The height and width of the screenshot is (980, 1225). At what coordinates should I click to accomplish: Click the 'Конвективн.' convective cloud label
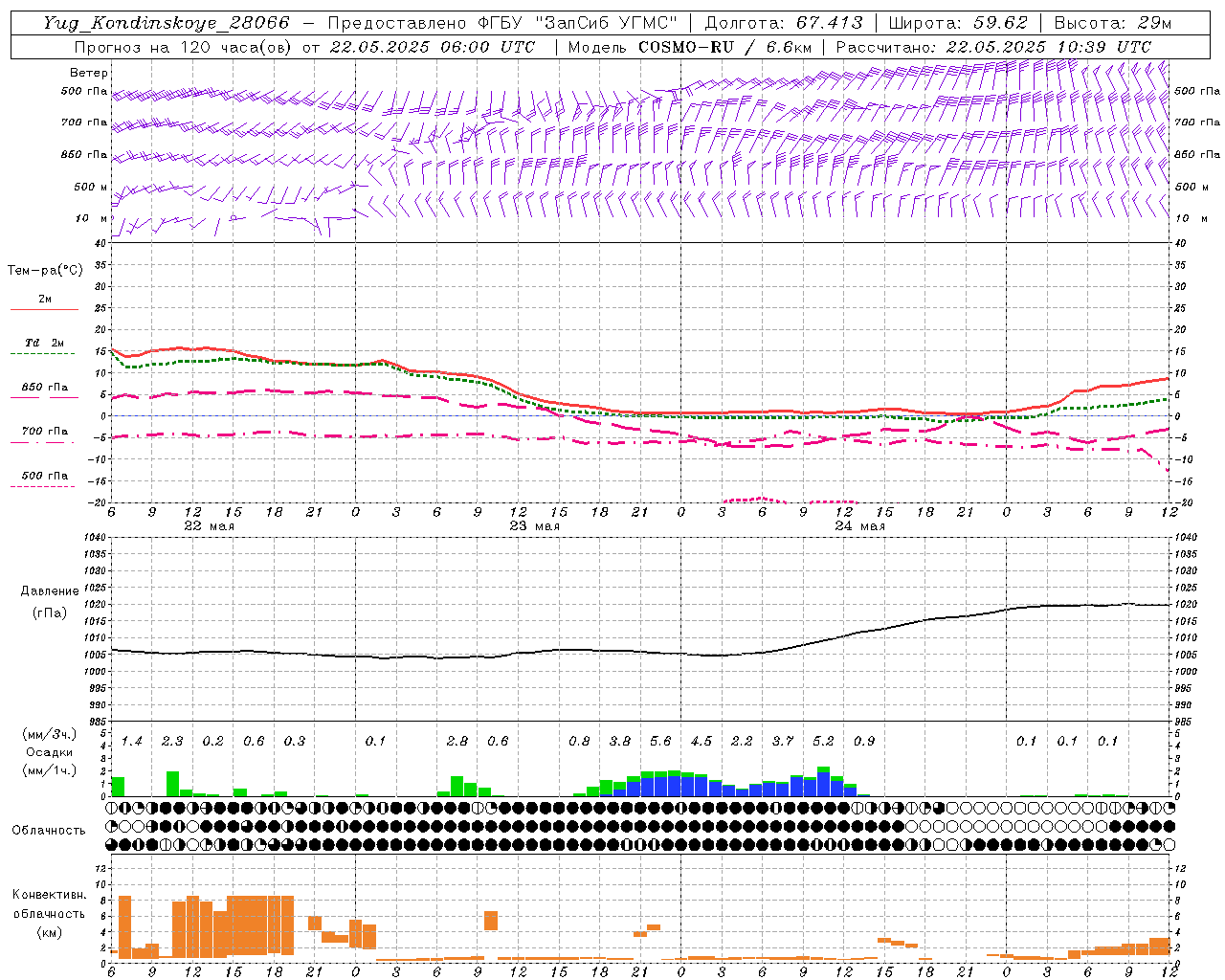pos(49,895)
